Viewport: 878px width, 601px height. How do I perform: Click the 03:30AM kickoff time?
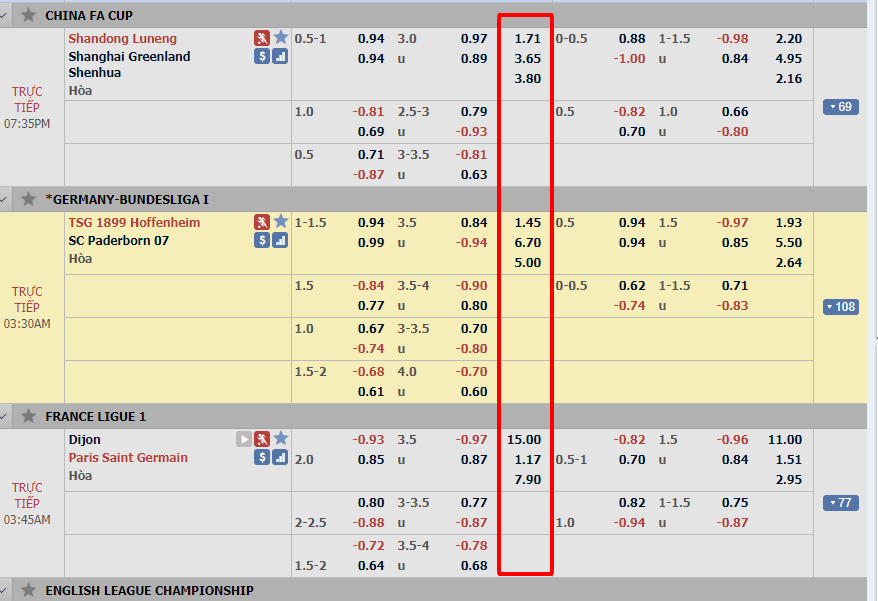pos(27,324)
